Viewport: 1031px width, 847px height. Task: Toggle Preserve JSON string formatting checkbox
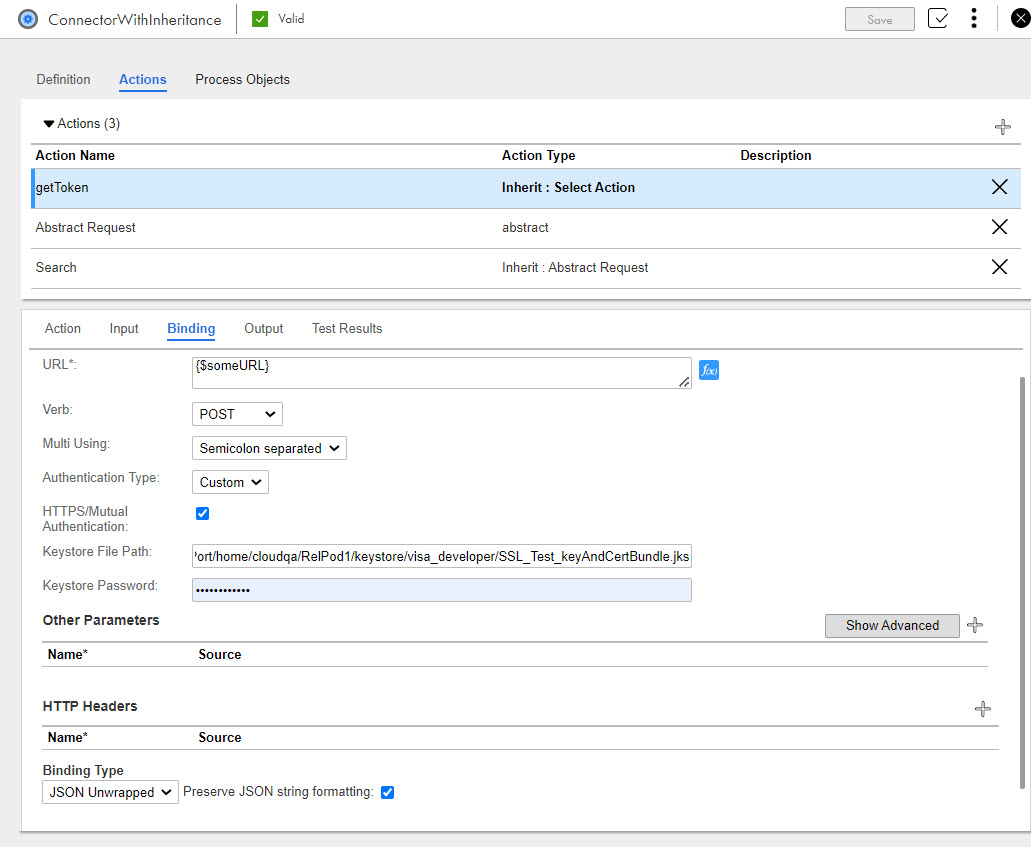[387, 792]
